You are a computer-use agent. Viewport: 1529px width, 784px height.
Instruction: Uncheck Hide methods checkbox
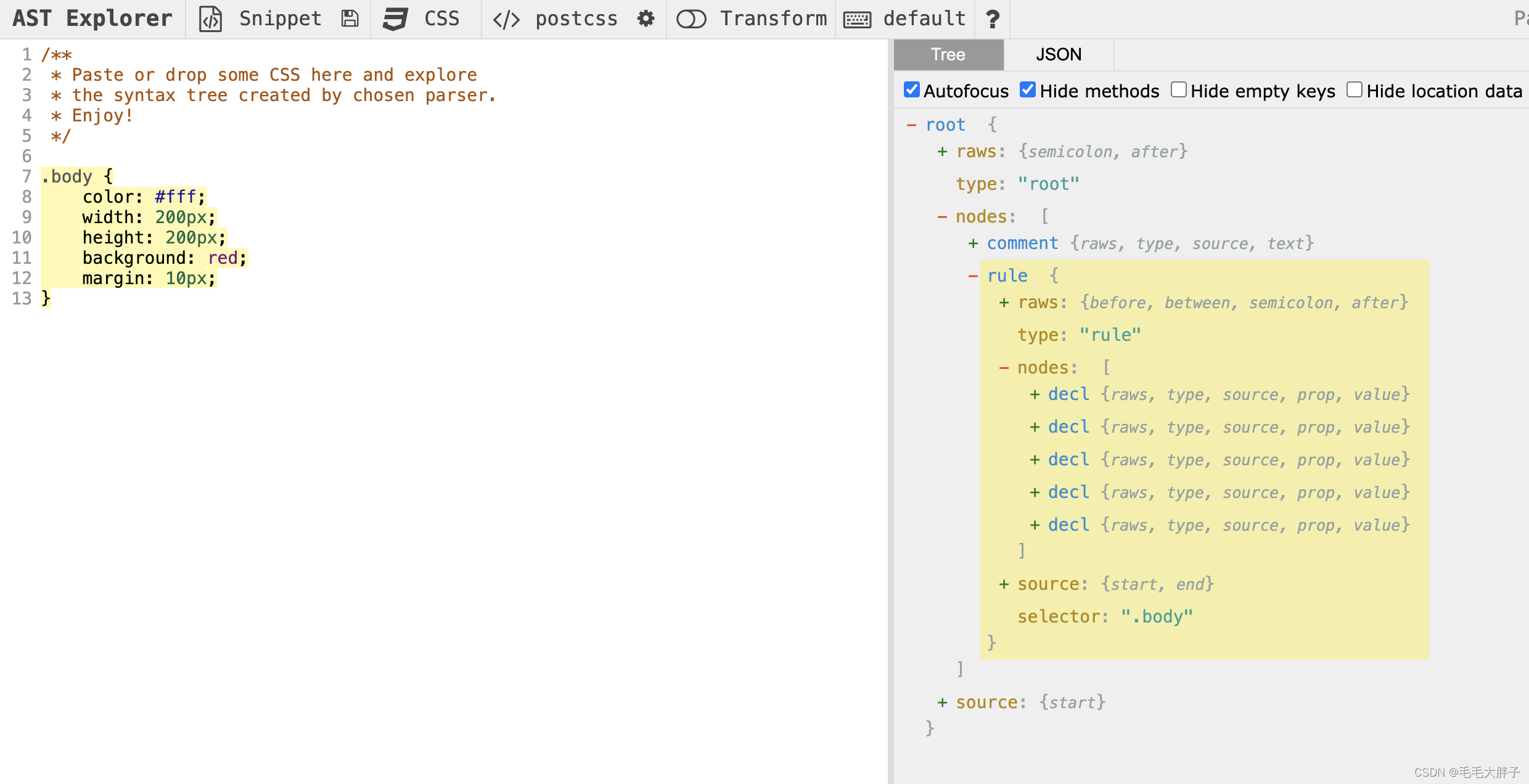point(1027,90)
